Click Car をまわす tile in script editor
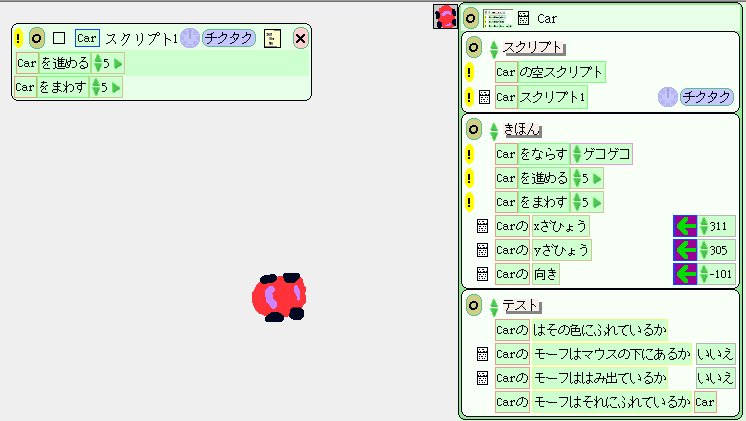This screenshot has height=421, width=746. coord(69,88)
